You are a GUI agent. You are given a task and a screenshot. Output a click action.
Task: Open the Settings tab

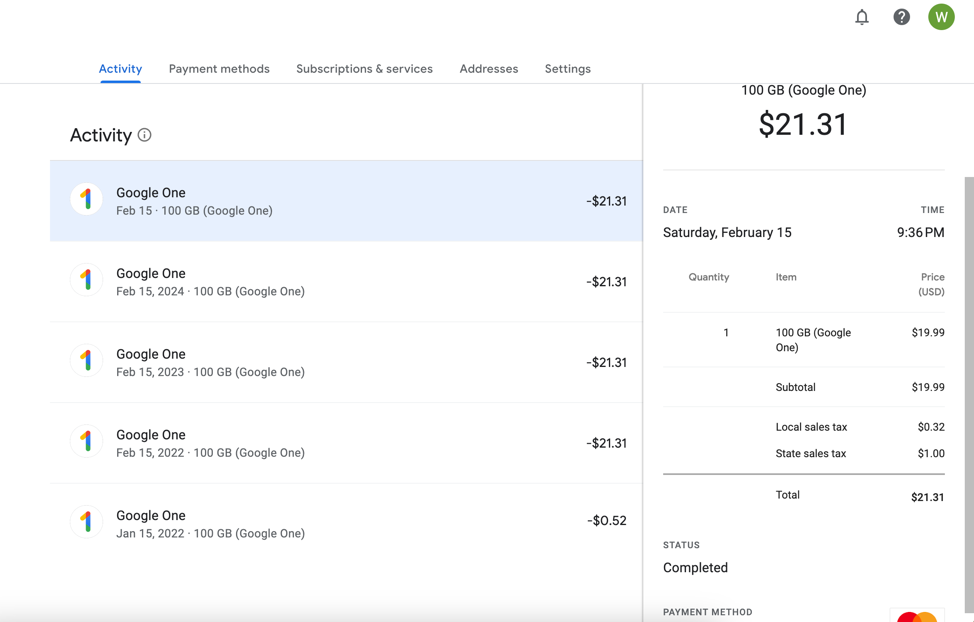point(567,69)
